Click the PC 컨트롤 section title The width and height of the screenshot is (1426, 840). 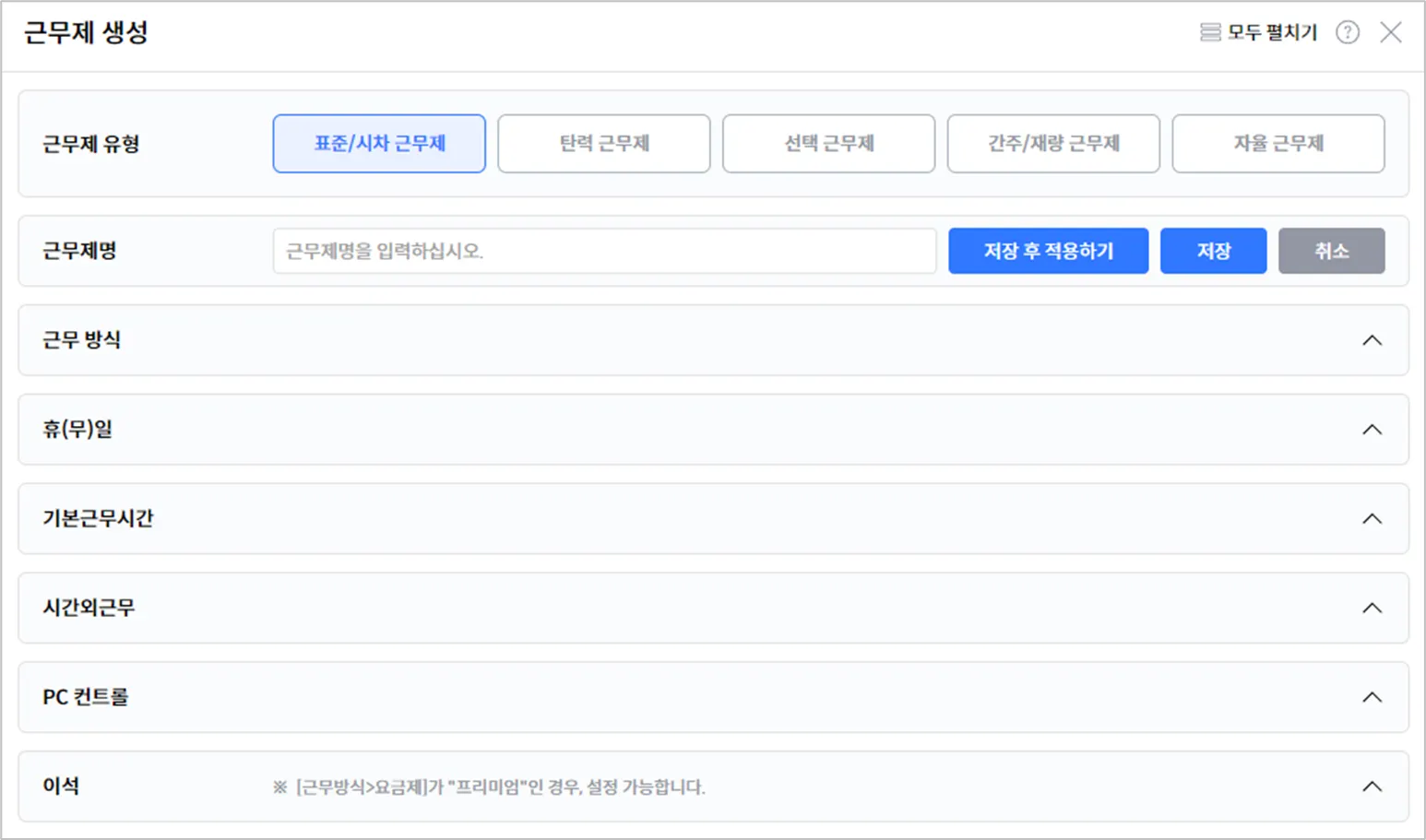(x=86, y=697)
